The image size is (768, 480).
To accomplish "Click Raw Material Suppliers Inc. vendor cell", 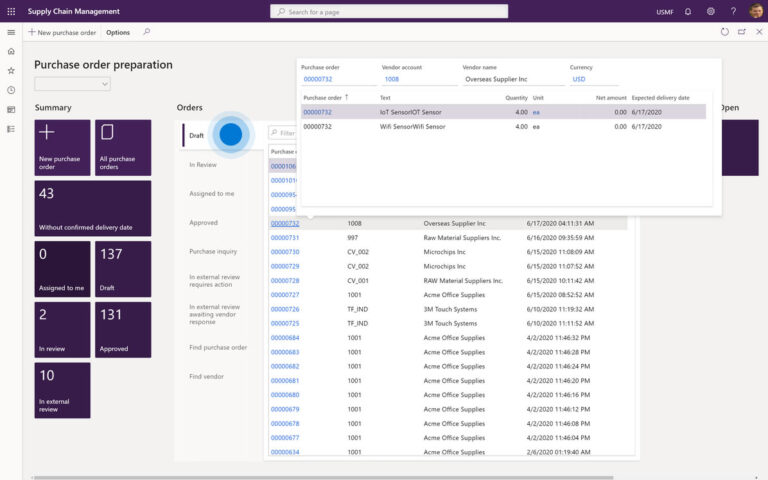I will click(462, 238).
